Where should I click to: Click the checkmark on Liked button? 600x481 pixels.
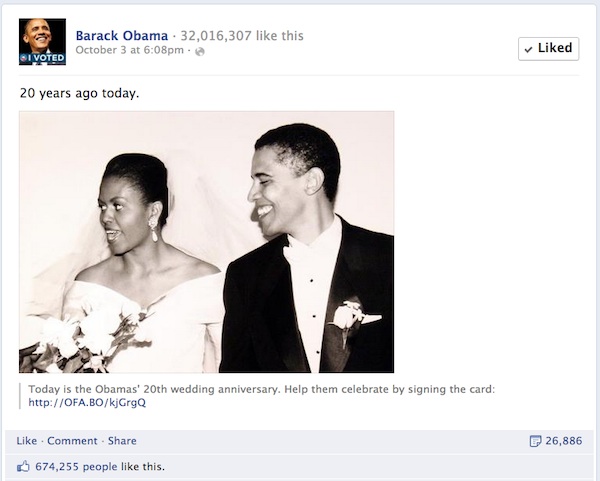click(x=528, y=49)
